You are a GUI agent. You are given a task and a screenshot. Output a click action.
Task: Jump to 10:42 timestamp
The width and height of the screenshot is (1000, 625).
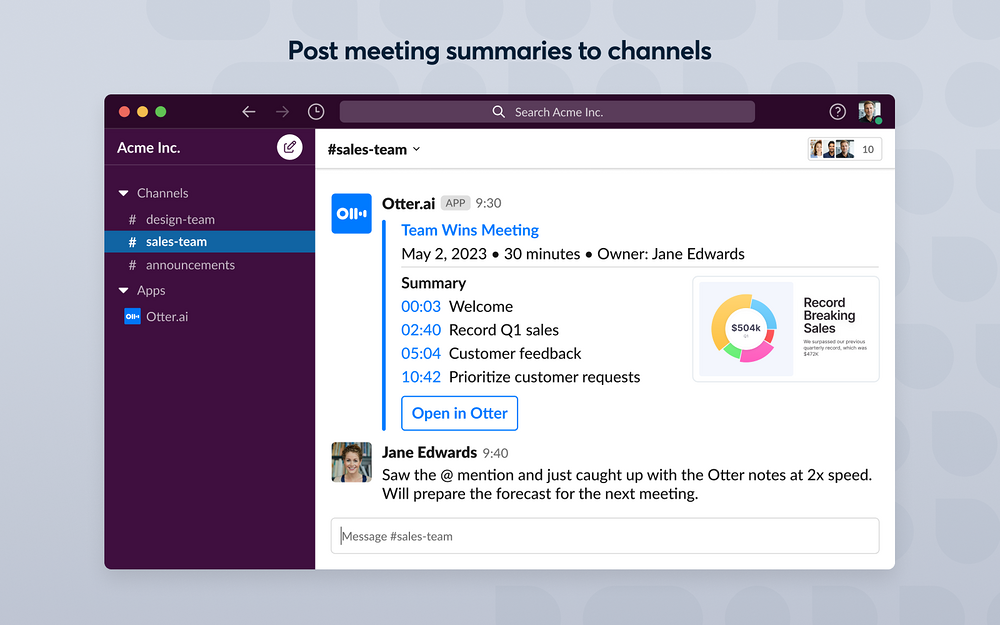click(421, 378)
